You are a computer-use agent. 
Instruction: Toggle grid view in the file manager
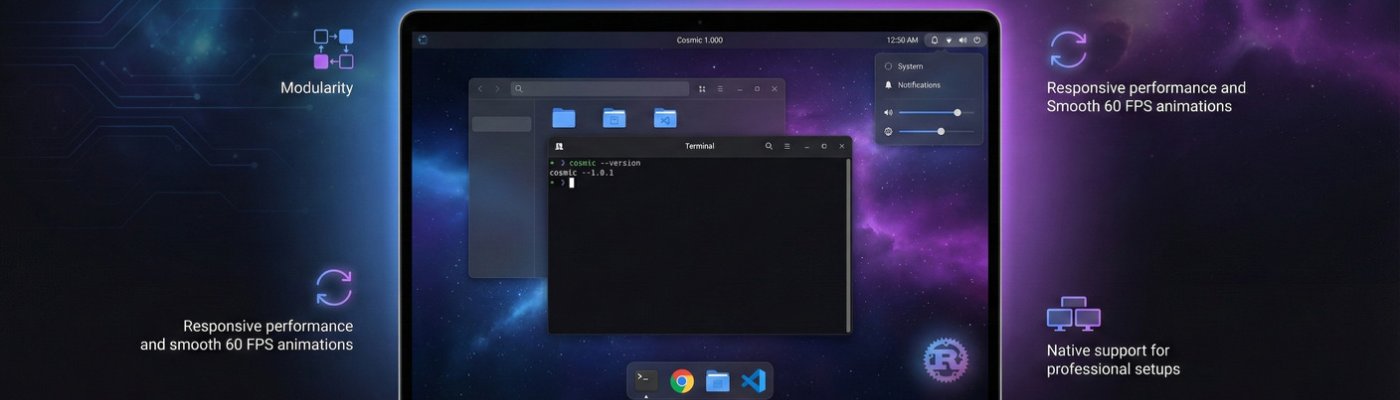click(x=702, y=89)
